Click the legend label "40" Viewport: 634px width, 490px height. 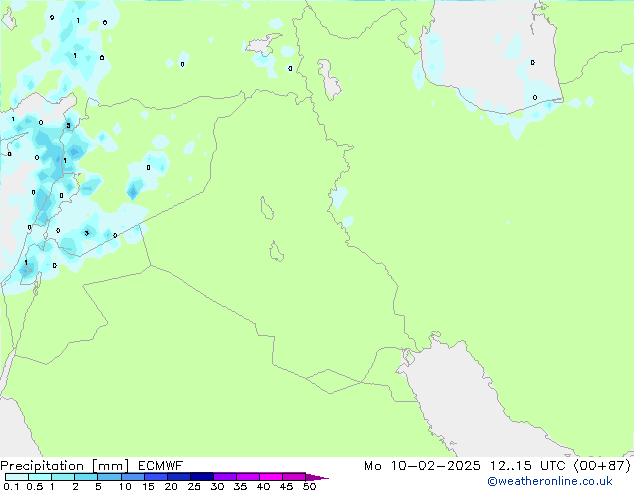[263, 486]
